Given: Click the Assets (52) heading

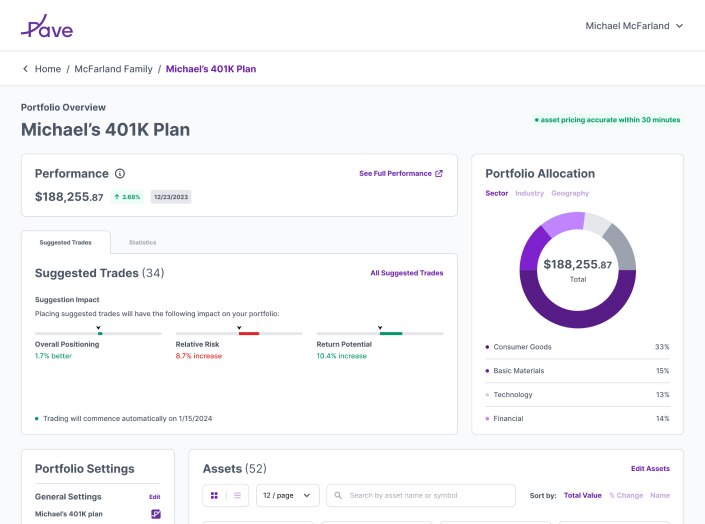Looking at the screenshot, I should (234, 469).
